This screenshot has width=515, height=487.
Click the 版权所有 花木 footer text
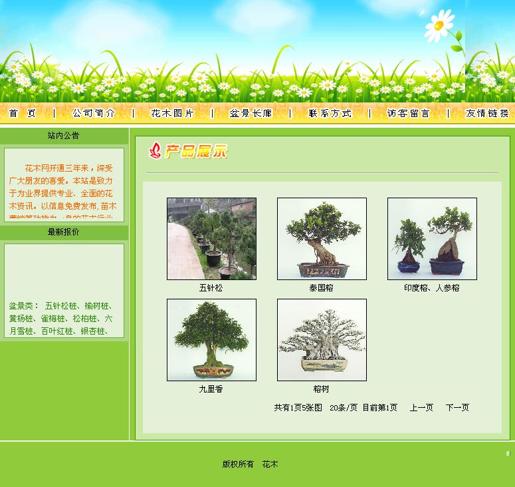coord(250,464)
